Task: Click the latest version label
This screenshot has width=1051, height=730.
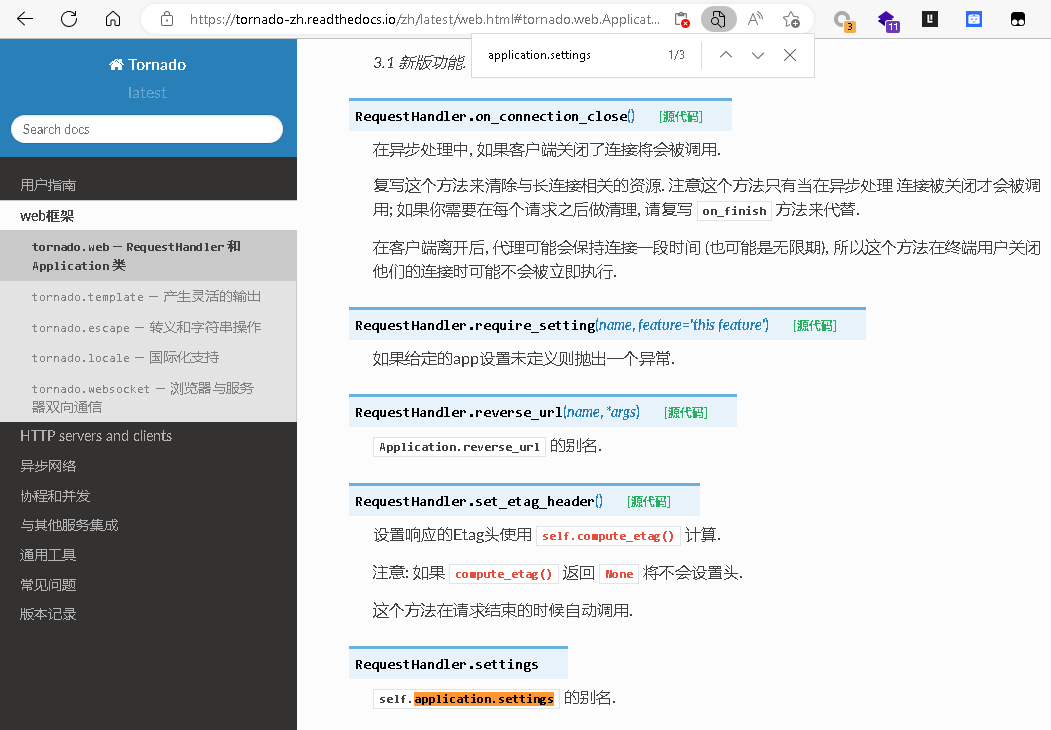Action: tap(147, 93)
